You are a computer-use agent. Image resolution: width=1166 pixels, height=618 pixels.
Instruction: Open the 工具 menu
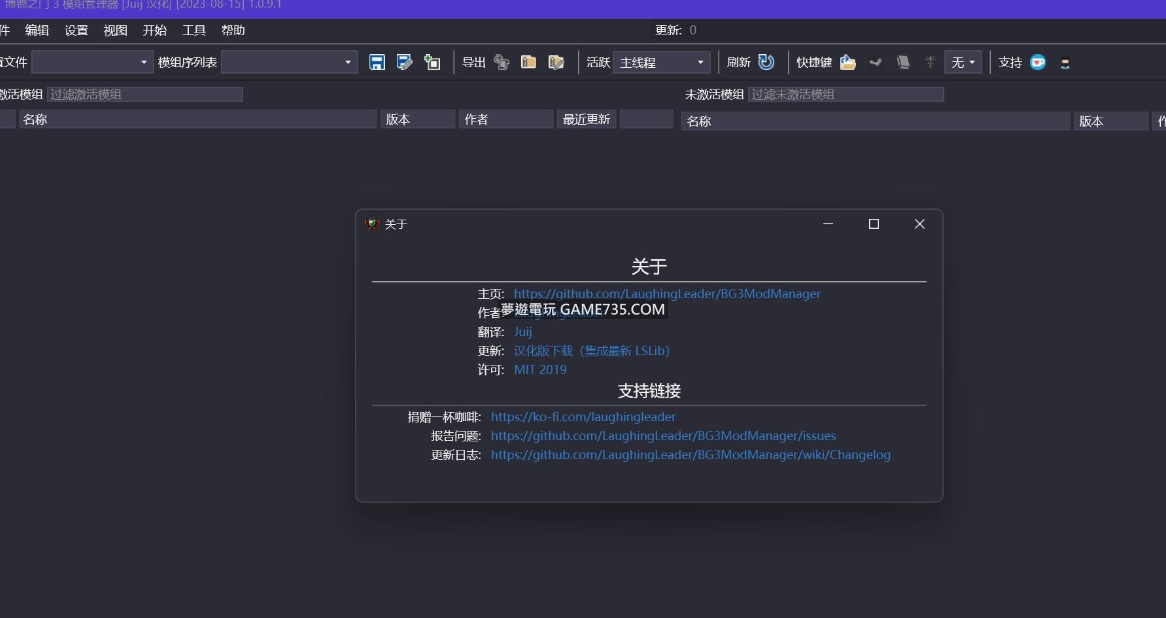pos(194,30)
